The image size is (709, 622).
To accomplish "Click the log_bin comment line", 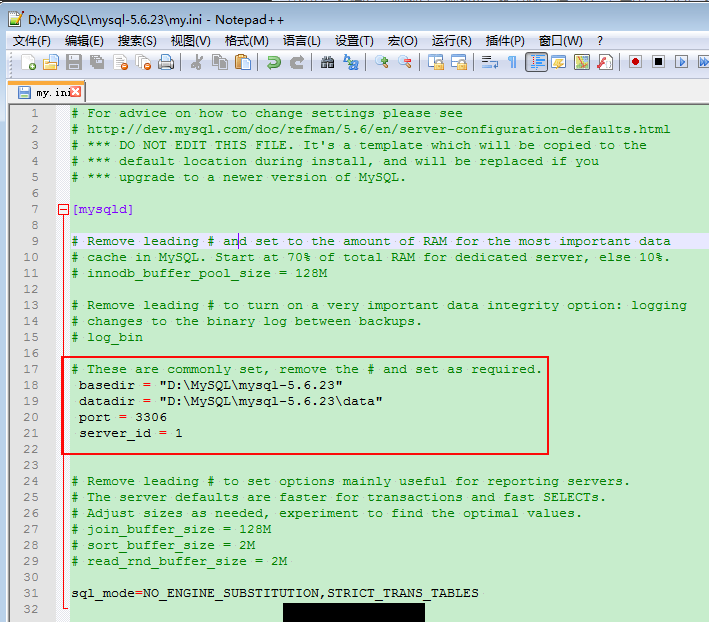I will pyautogui.click(x=107, y=338).
